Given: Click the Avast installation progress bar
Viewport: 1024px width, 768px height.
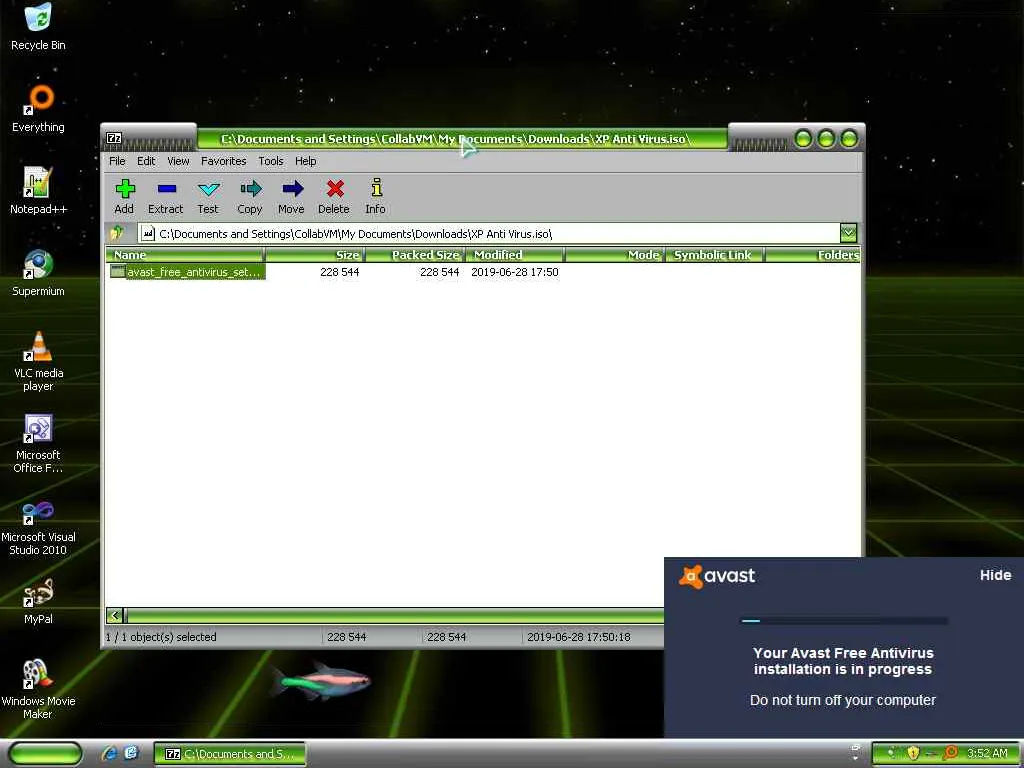Looking at the screenshot, I should 843,620.
